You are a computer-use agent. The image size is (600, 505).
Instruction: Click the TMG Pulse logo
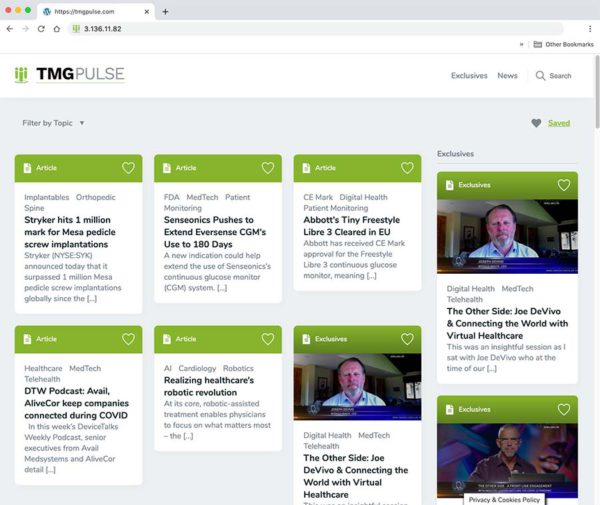point(69,75)
